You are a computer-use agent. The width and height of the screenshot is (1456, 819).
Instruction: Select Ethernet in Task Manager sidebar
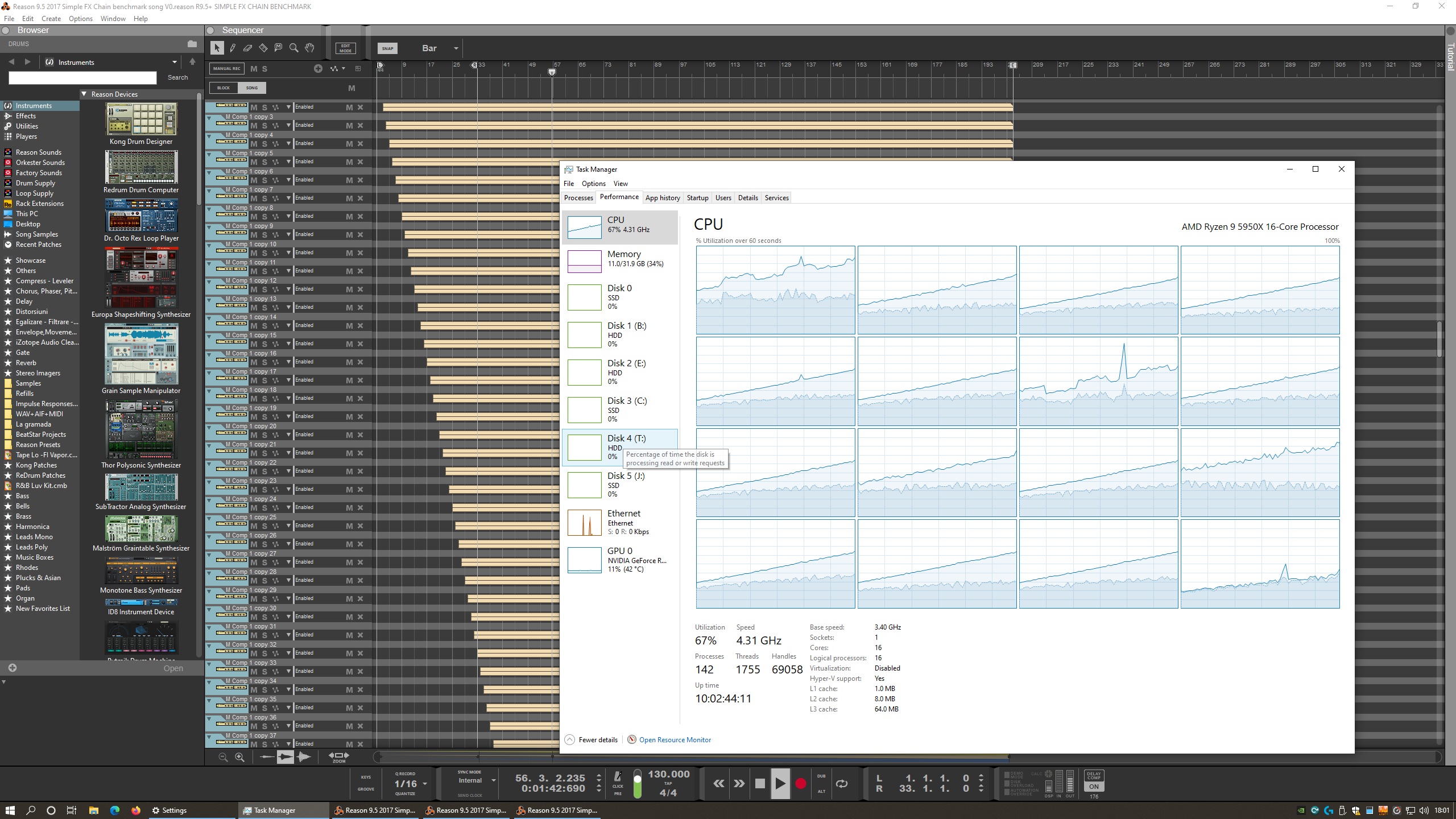point(620,522)
